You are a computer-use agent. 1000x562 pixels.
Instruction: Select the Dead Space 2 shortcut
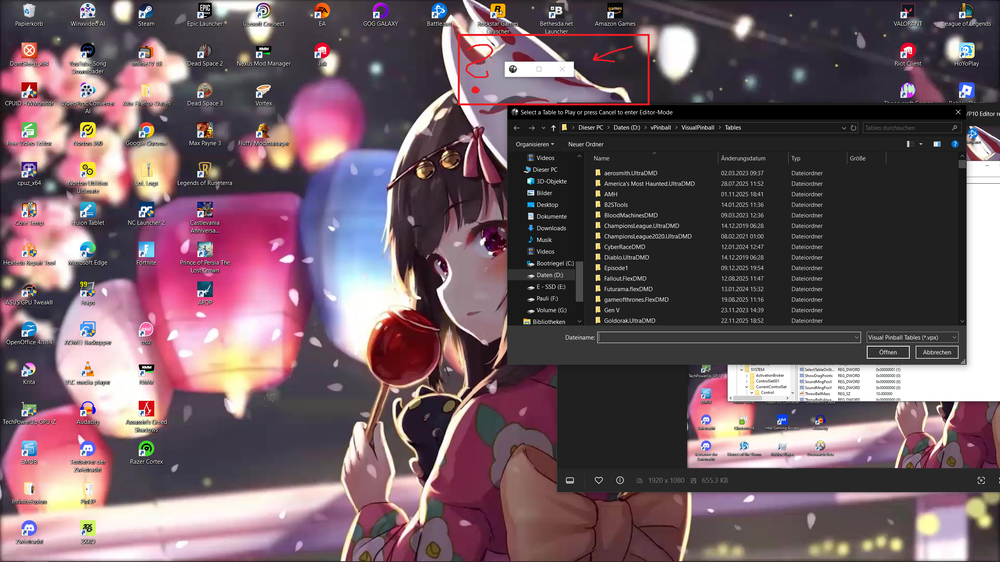(x=205, y=55)
